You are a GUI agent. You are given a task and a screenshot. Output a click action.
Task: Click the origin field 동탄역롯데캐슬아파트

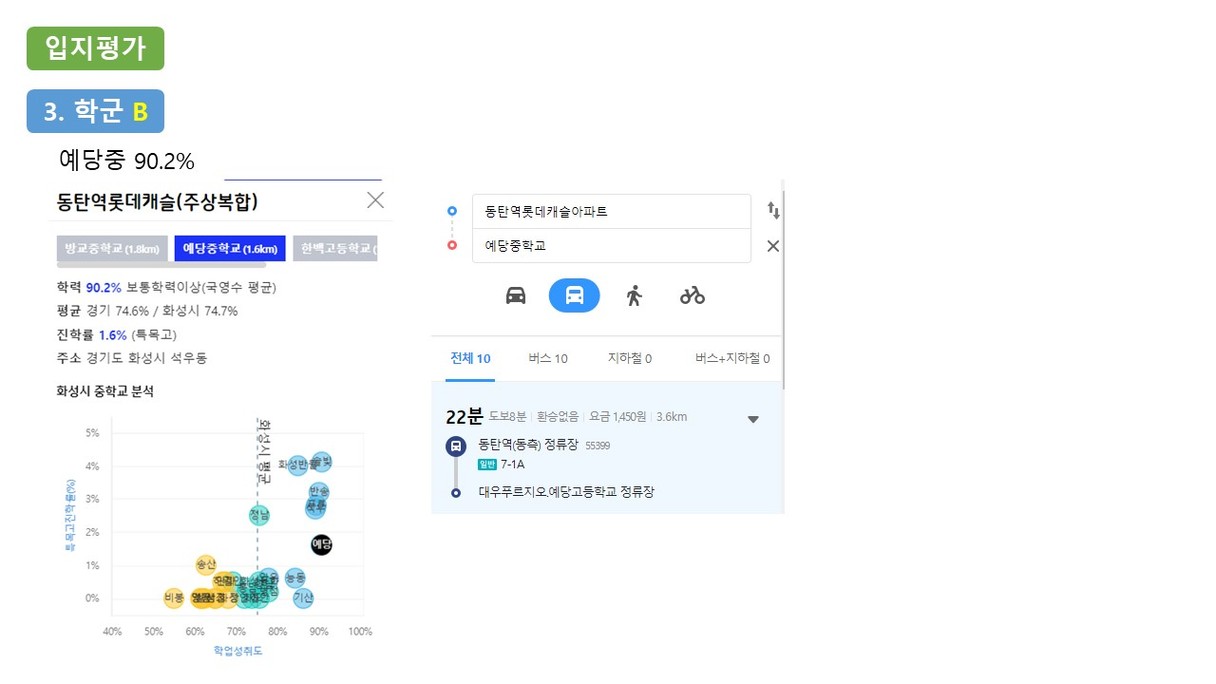coord(611,212)
